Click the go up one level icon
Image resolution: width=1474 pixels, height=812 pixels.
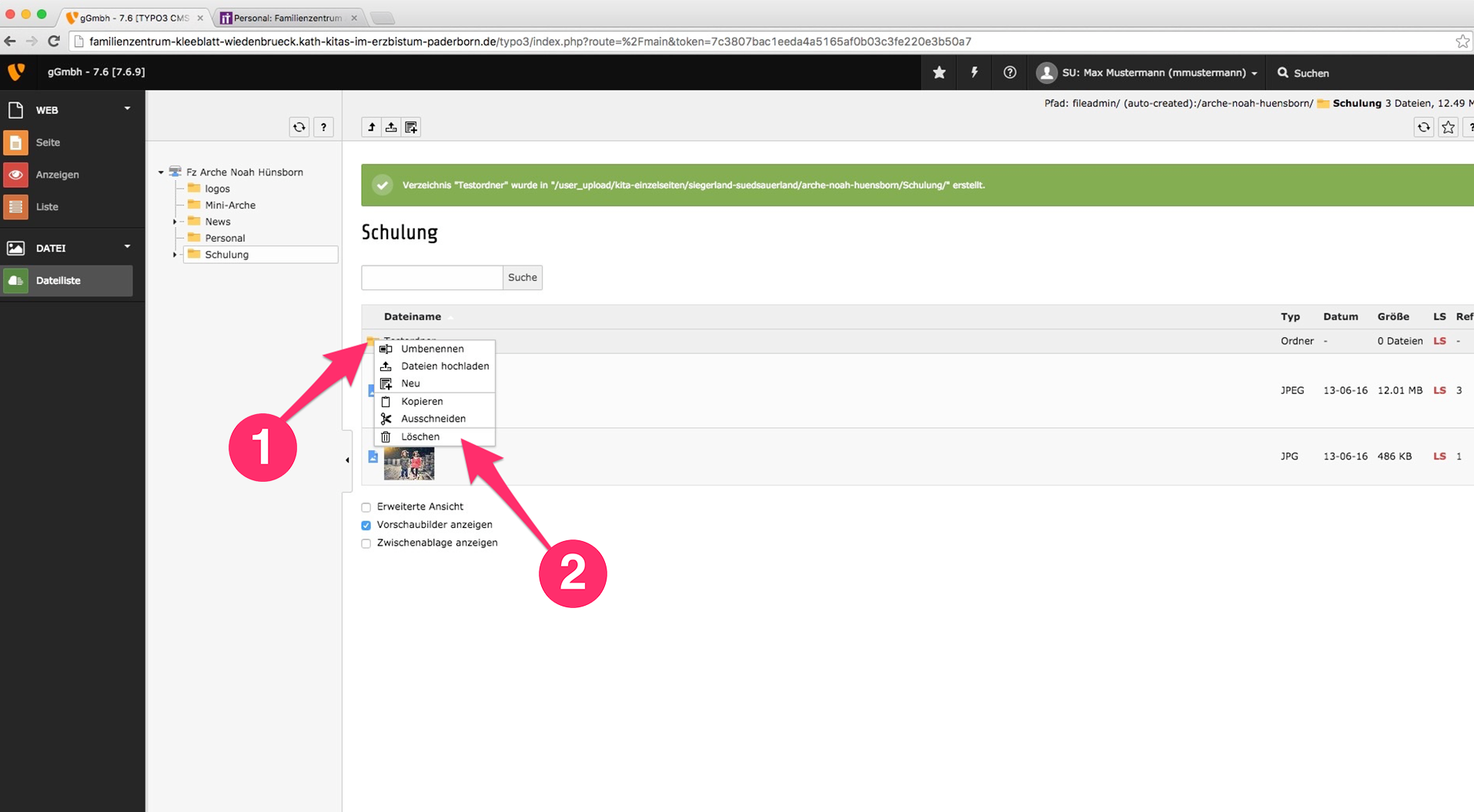click(371, 127)
